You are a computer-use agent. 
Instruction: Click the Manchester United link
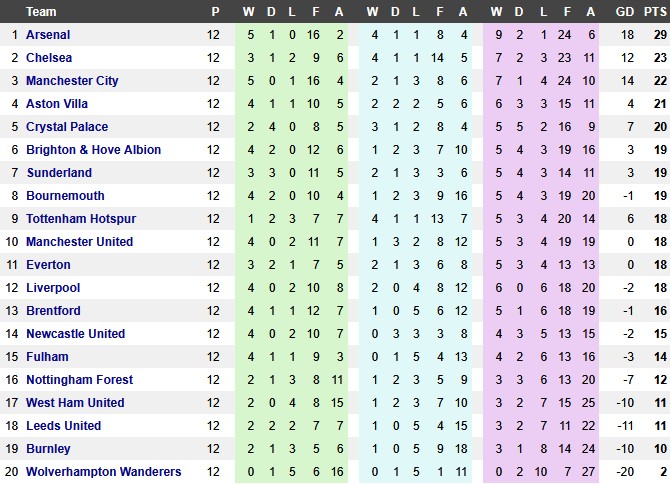pyautogui.click(x=79, y=242)
